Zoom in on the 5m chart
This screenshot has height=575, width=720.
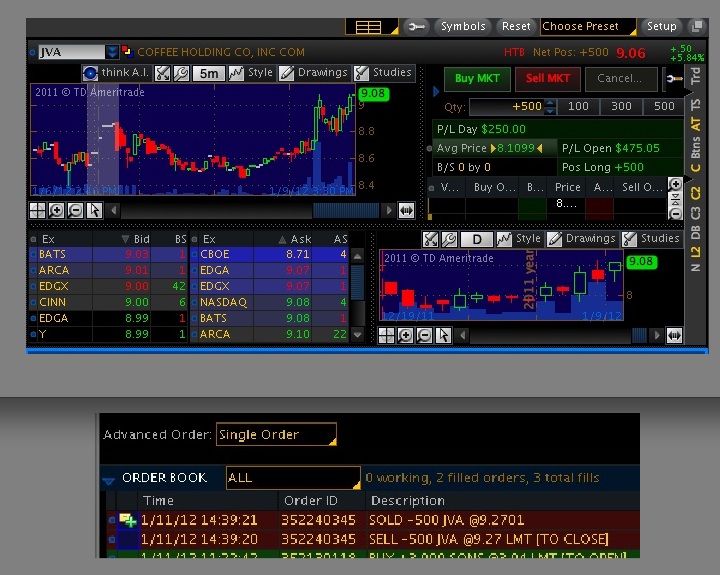point(56,210)
